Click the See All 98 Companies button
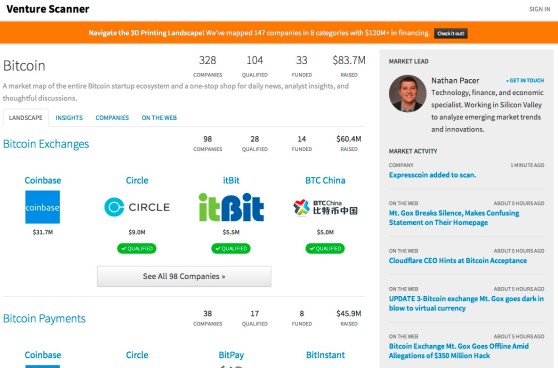This screenshot has width=558, height=368. click(x=184, y=276)
